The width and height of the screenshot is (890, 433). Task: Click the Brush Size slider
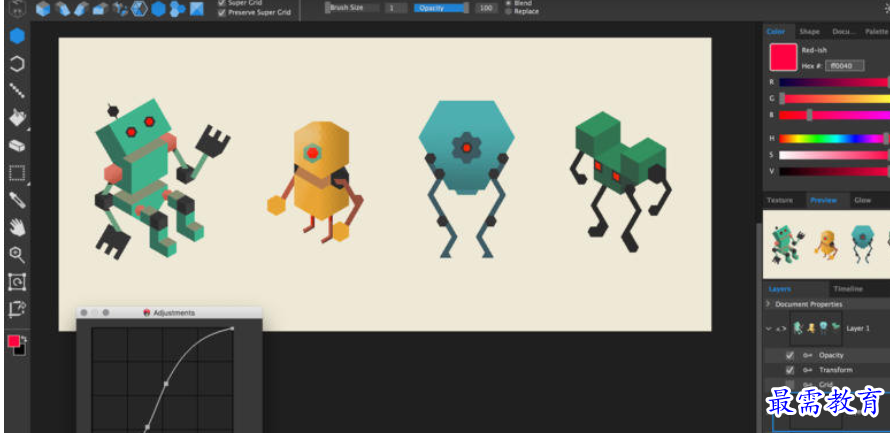(352, 8)
